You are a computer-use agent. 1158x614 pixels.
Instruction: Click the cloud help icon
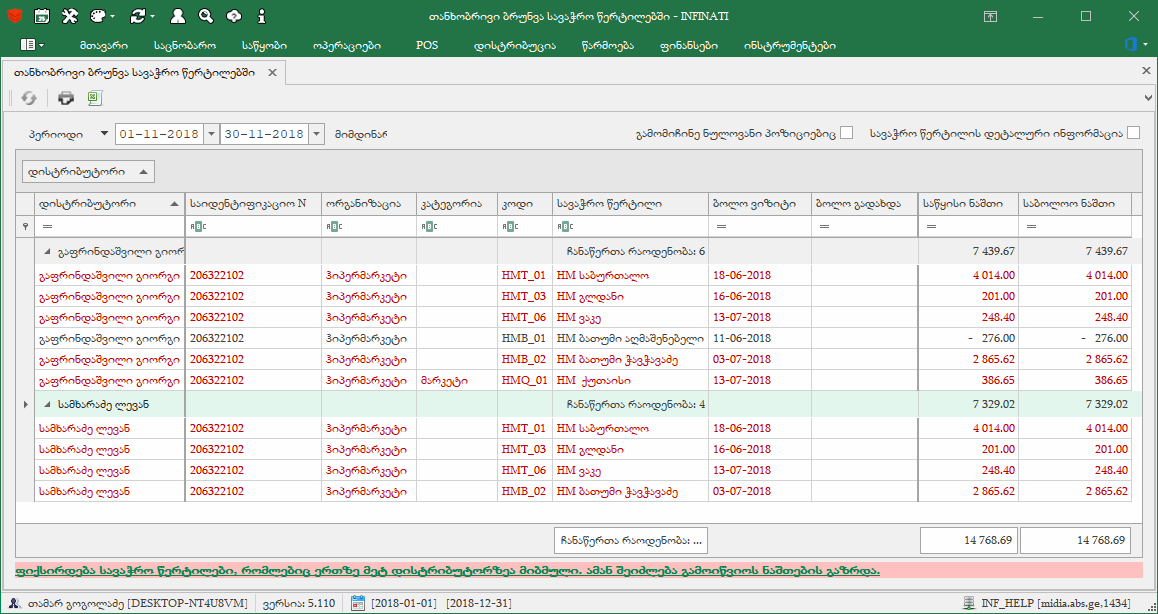pyautogui.click(x=233, y=16)
